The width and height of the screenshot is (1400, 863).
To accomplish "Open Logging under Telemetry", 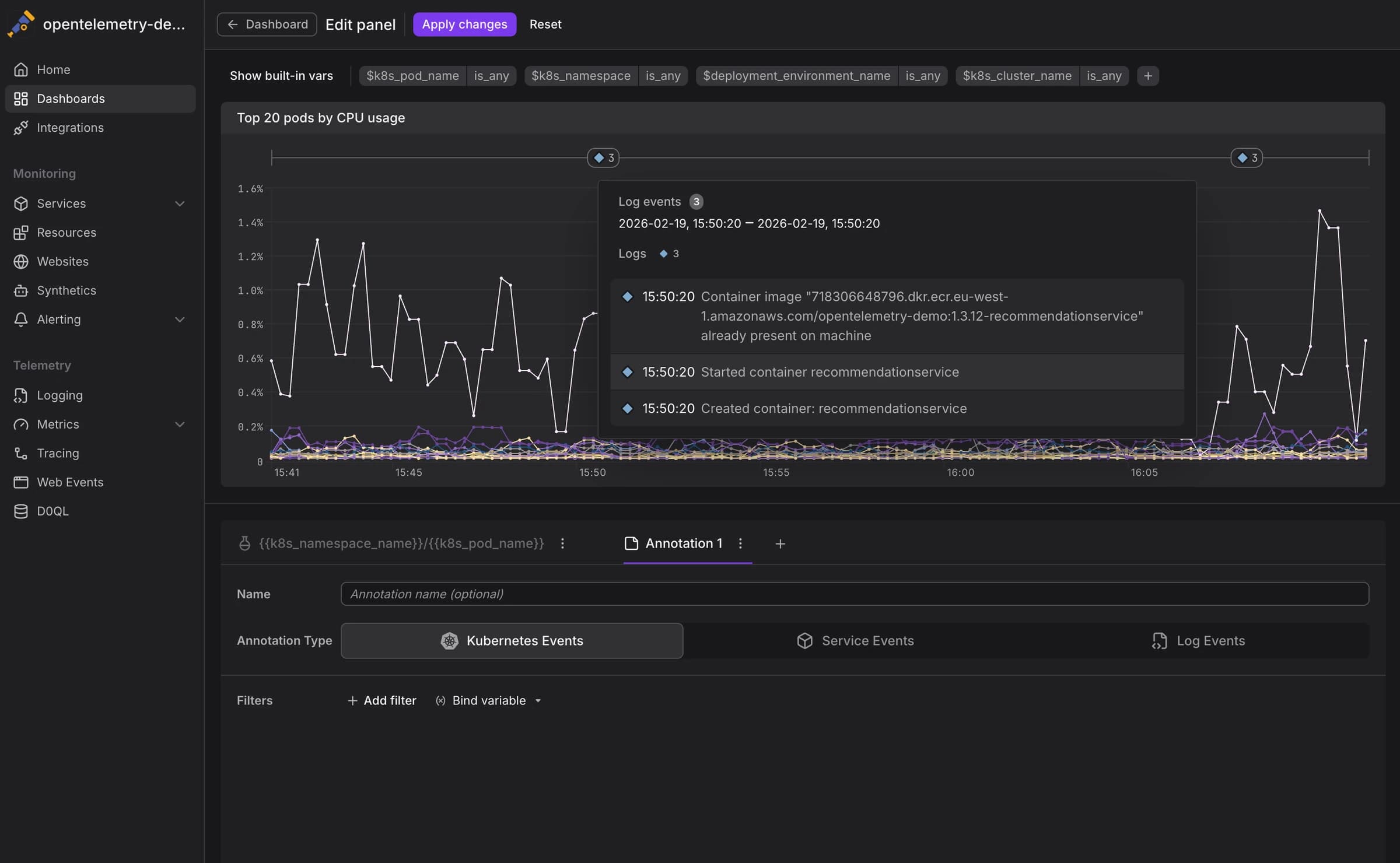I will (100, 395).
